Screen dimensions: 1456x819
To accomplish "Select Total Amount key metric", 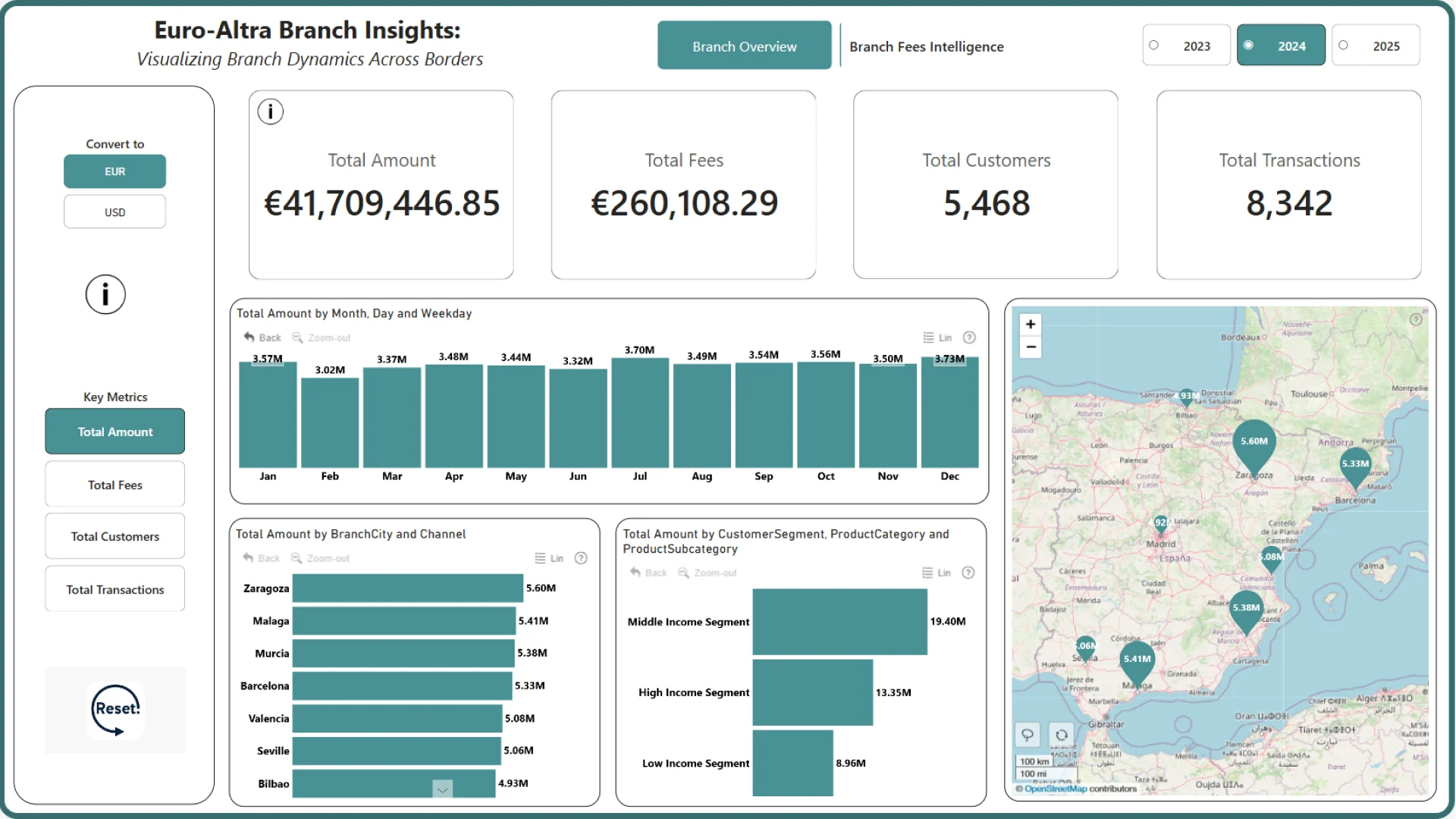I will point(115,431).
